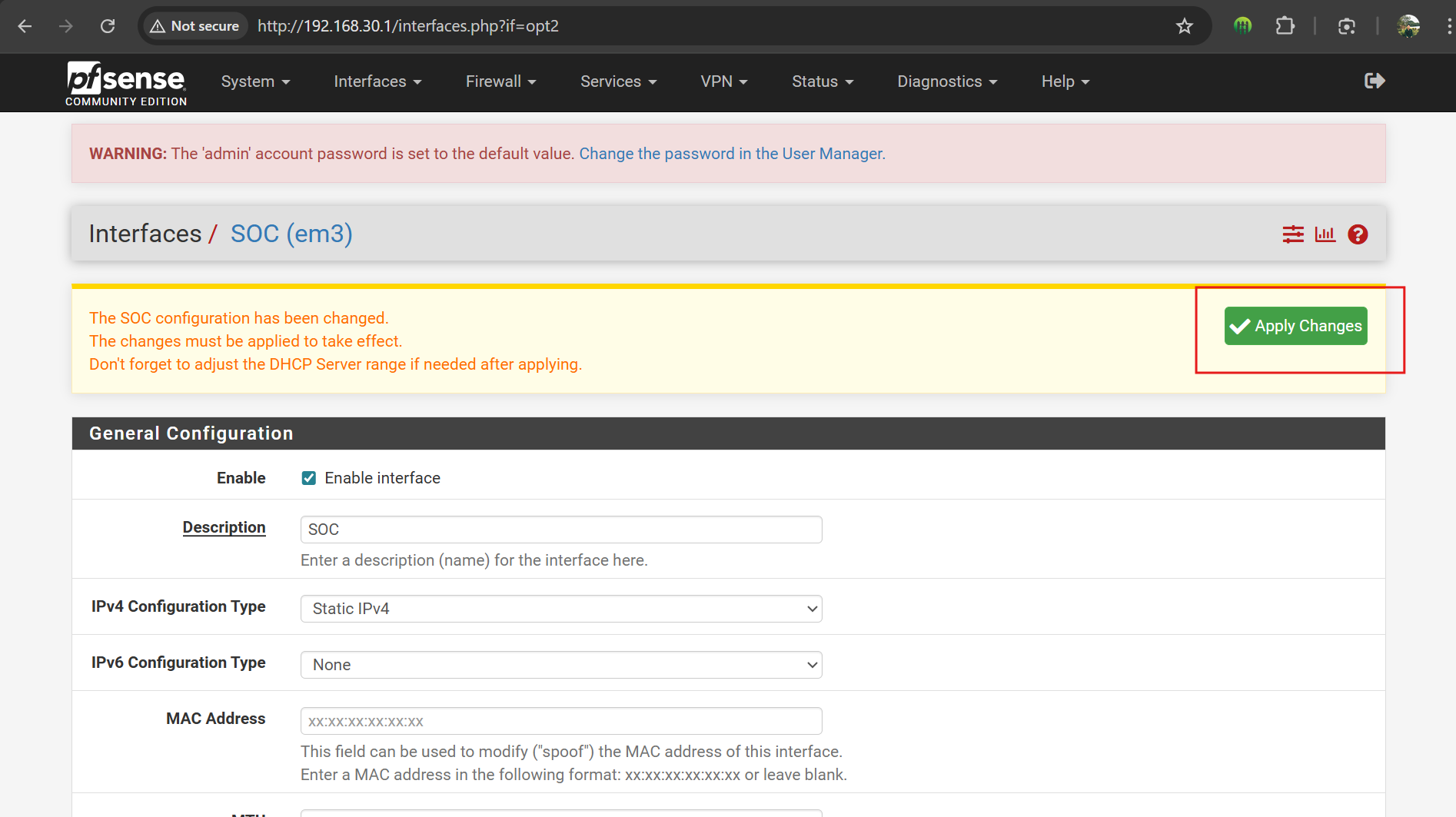Bookmark this page with star icon
The image size is (1456, 817).
click(x=1185, y=26)
